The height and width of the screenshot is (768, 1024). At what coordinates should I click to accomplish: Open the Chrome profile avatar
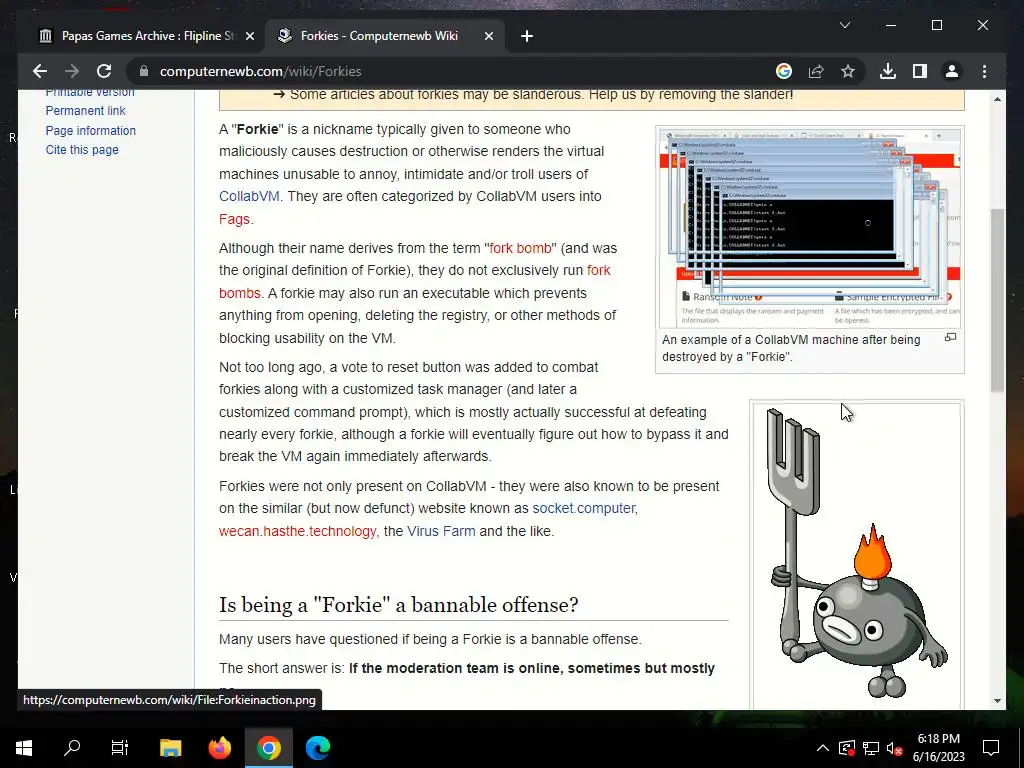coord(952,71)
